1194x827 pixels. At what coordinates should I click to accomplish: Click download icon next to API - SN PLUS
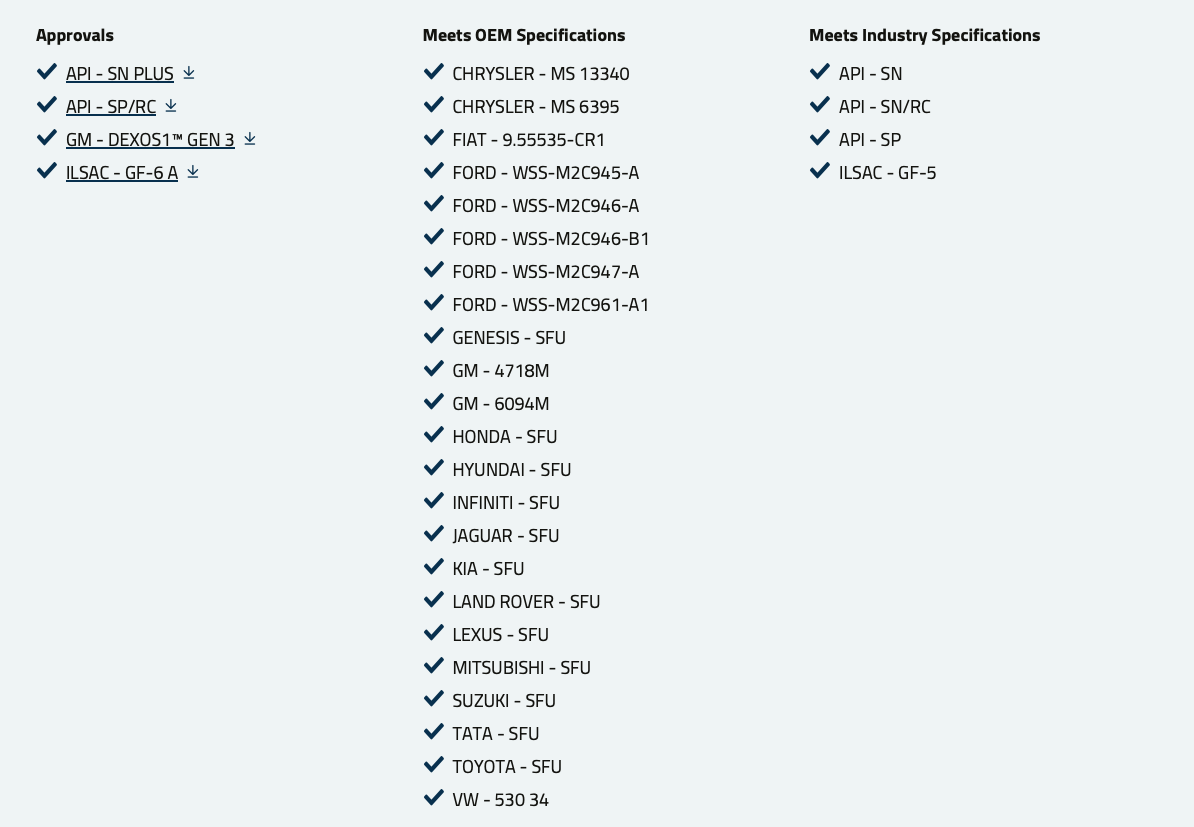click(x=189, y=73)
